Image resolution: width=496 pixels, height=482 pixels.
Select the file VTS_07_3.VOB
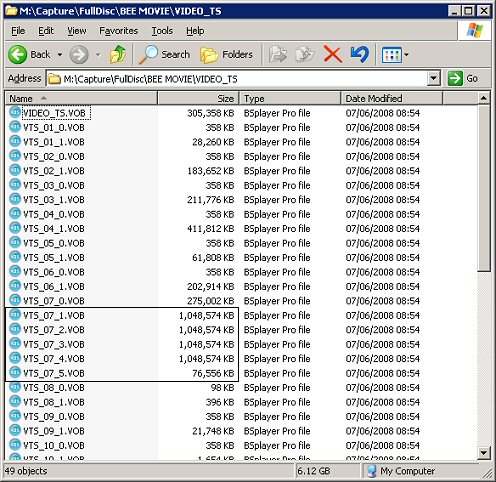[54, 344]
